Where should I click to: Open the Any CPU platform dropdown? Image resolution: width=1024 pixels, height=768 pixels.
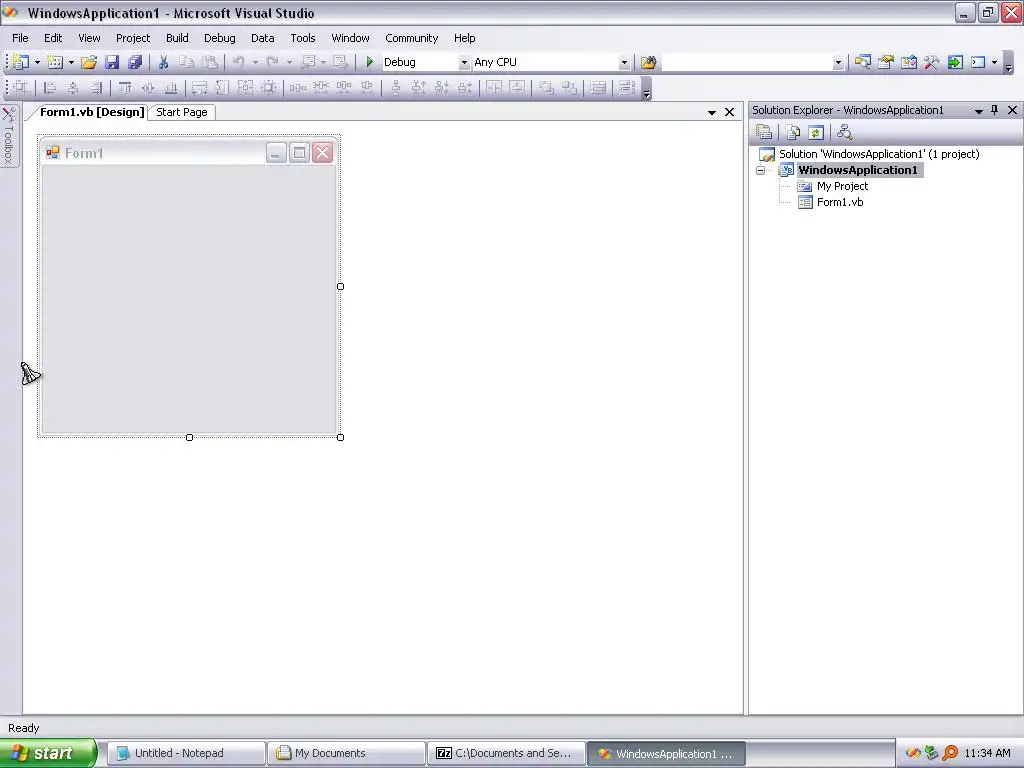(624, 63)
